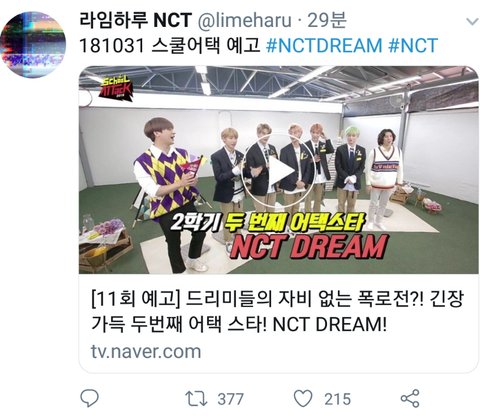Click the display name 라임하루 NCT

[x=136, y=20]
